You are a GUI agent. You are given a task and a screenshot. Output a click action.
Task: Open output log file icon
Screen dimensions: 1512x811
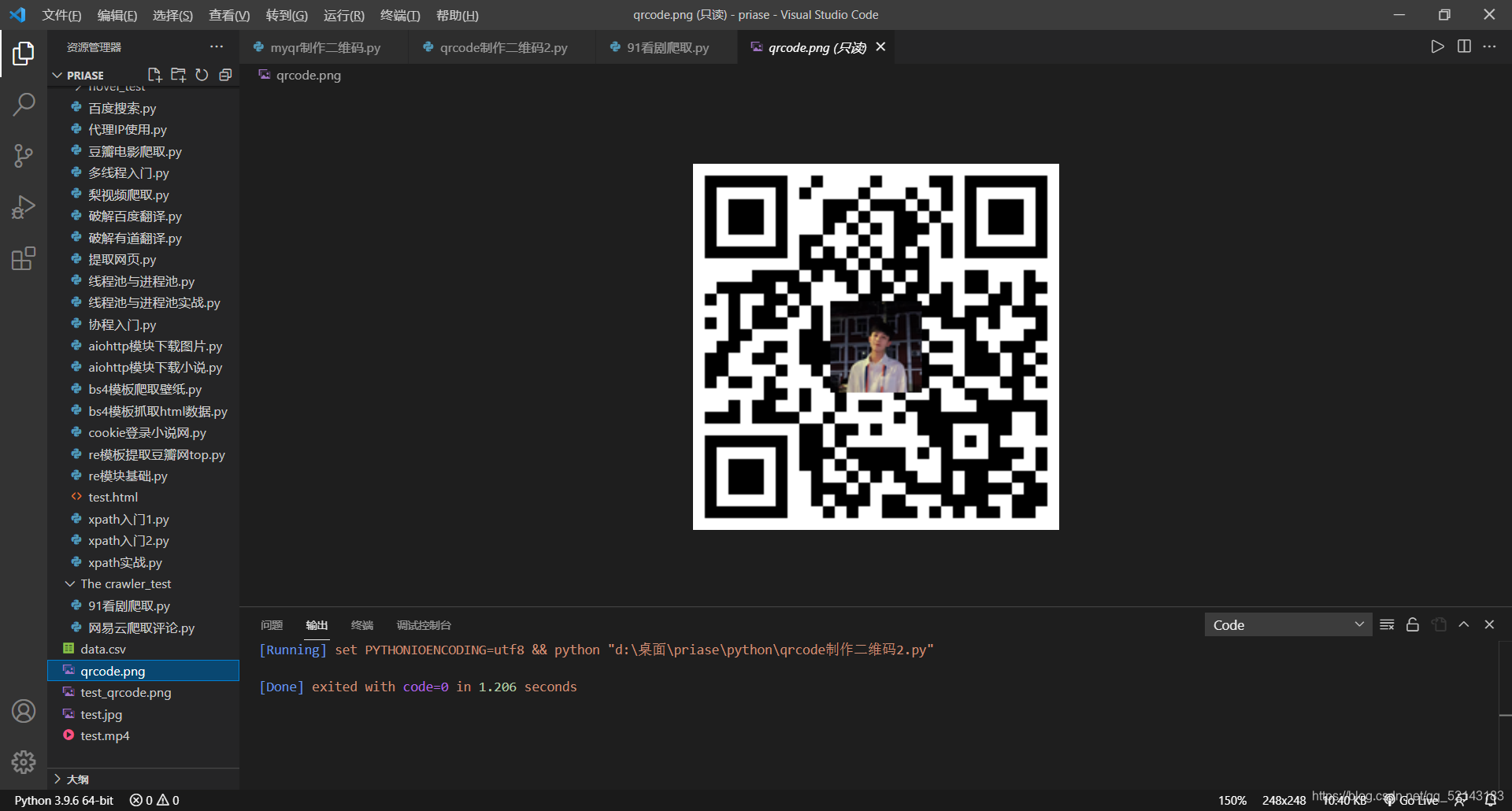pos(1439,624)
